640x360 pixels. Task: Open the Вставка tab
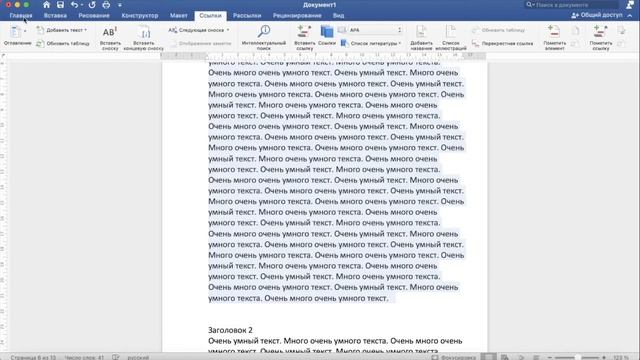55,16
